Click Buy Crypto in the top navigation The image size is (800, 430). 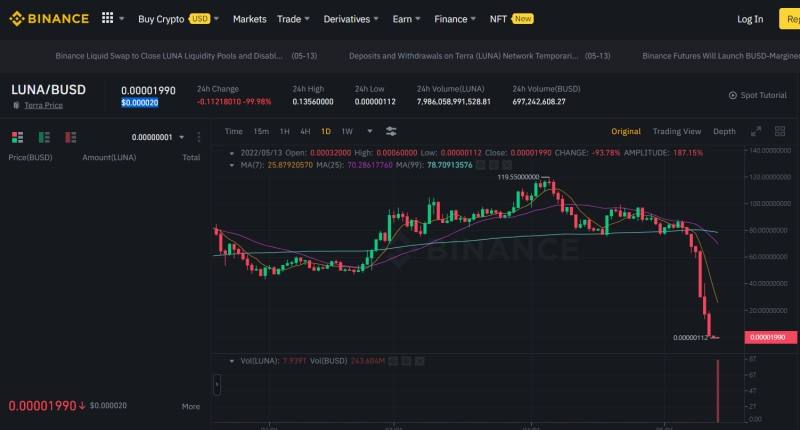click(161, 19)
